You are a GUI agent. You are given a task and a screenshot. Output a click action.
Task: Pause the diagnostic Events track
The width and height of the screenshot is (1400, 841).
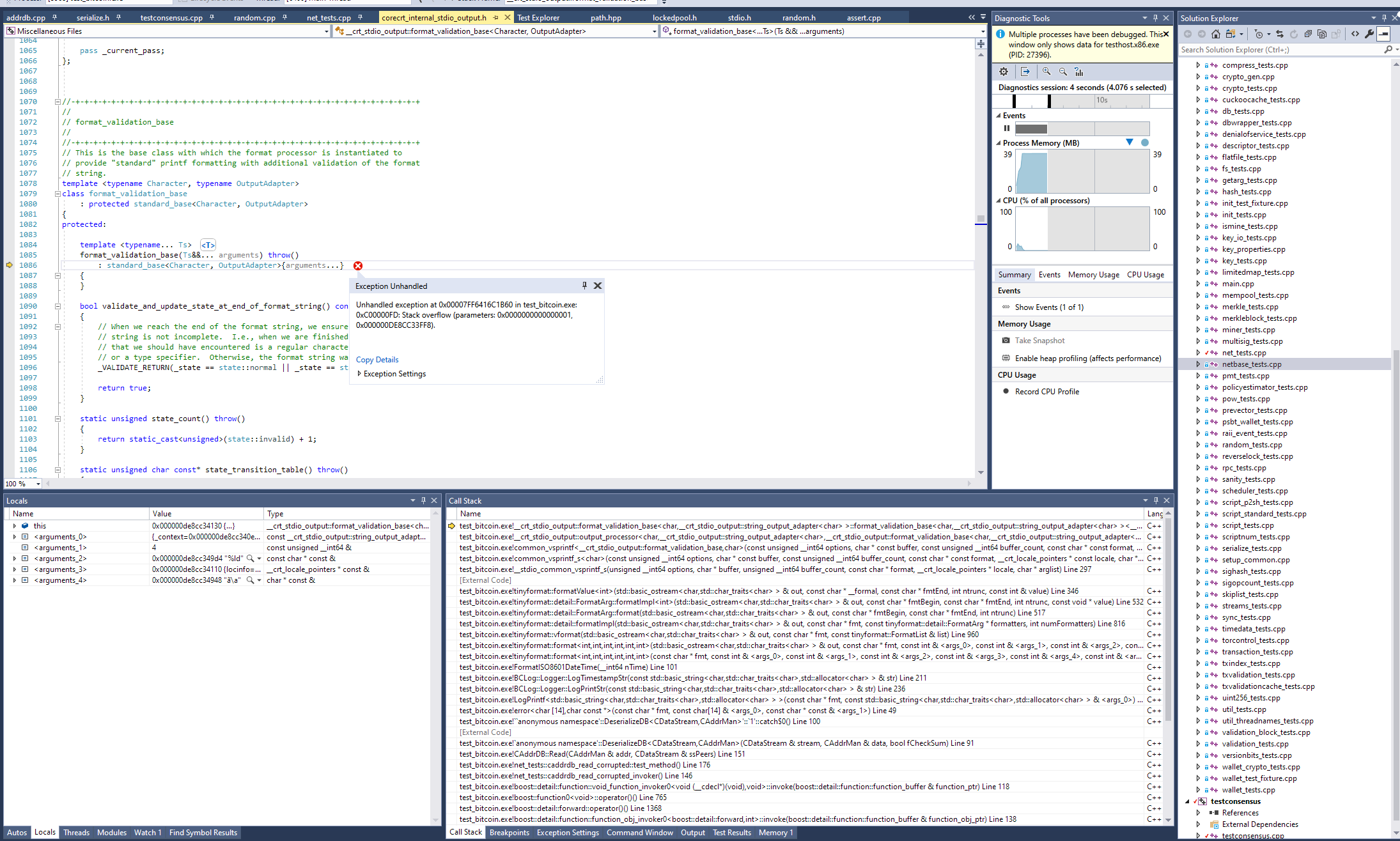[1007, 128]
